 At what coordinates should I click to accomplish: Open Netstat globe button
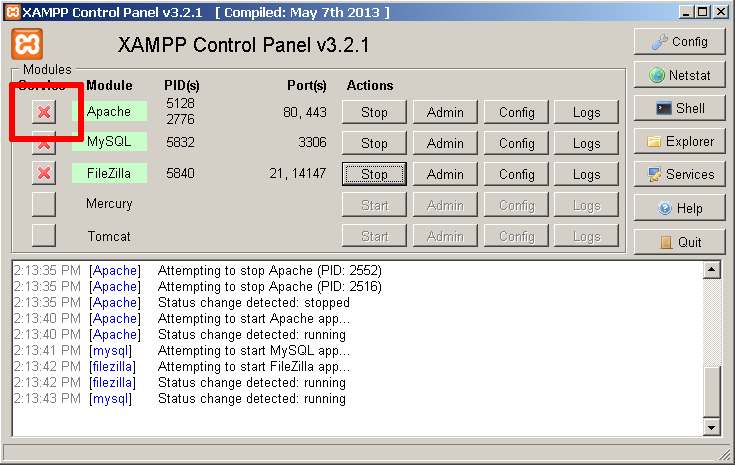679,75
